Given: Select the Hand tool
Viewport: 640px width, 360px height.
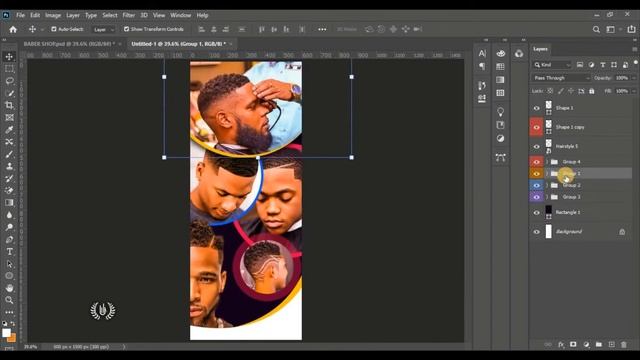Looking at the screenshot, I should 9,288.
